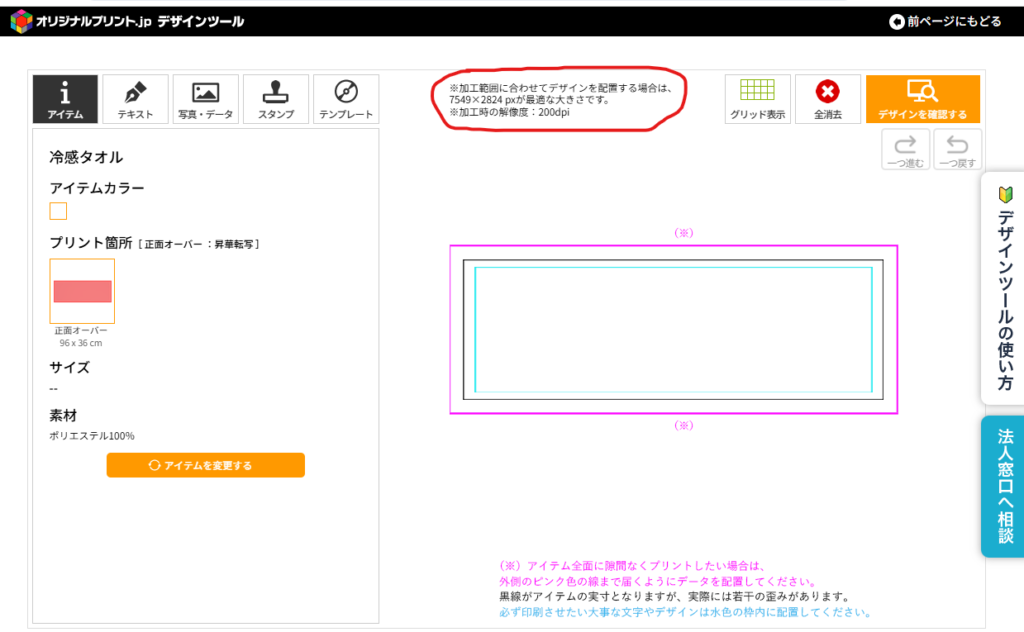Select the テキスト text tool

click(x=135, y=99)
